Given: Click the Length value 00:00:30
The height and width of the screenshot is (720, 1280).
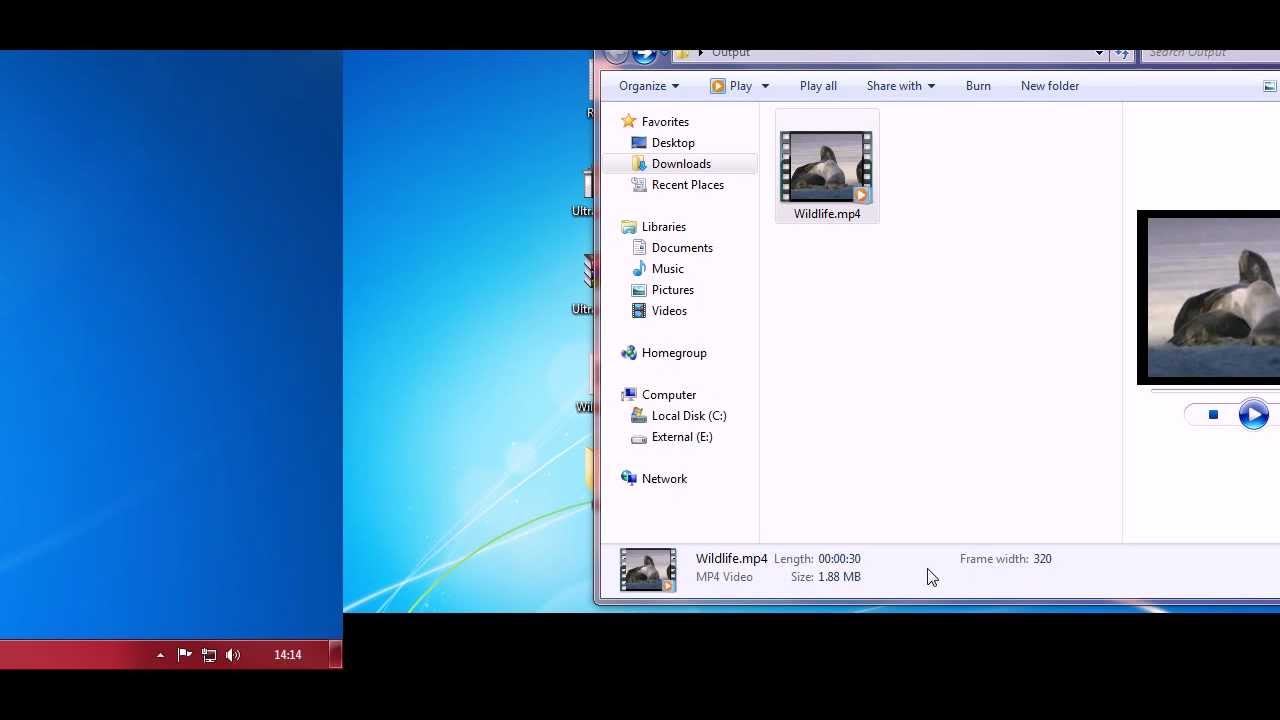Looking at the screenshot, I should (x=839, y=559).
